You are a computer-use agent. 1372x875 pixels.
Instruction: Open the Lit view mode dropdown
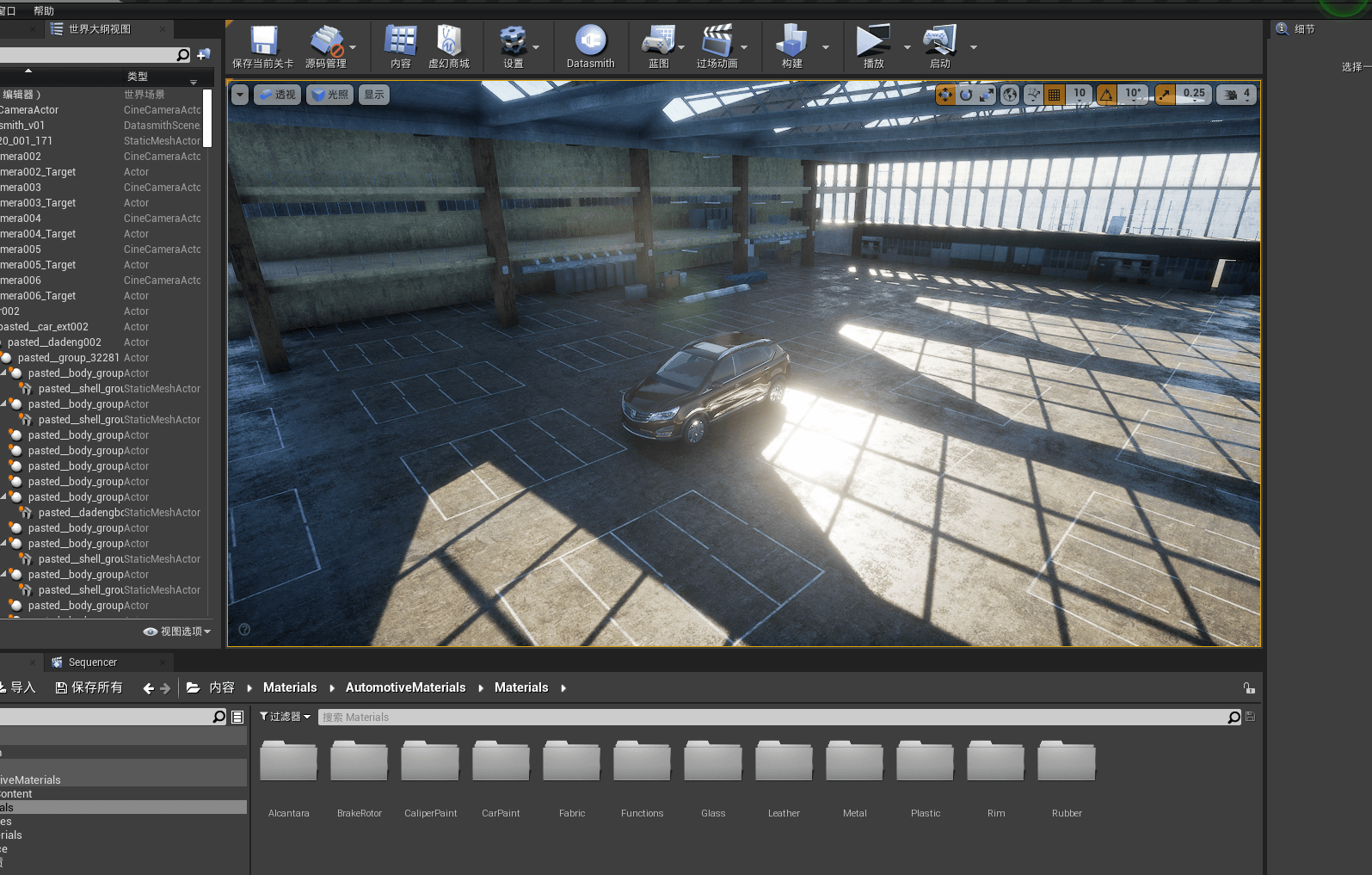330,95
